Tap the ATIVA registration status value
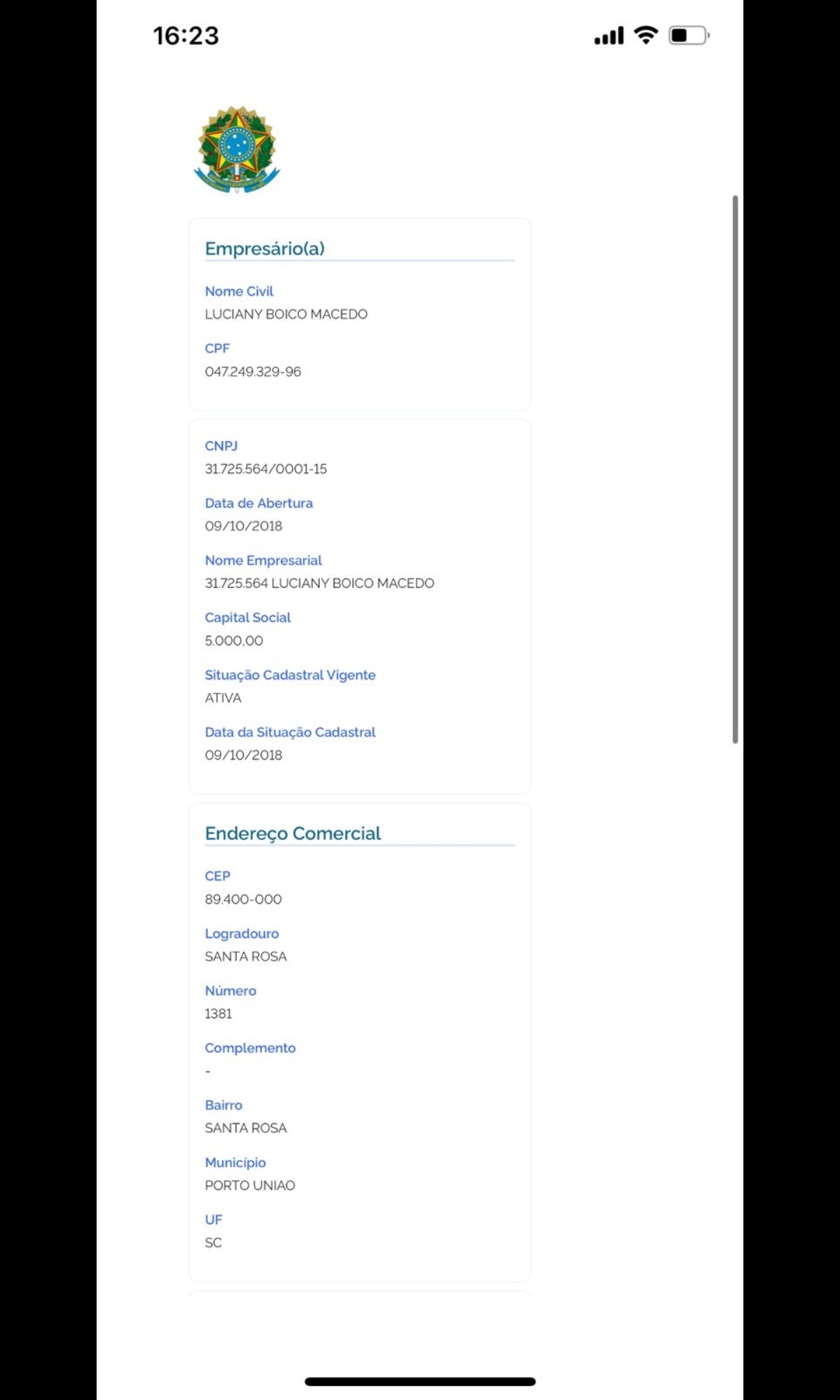Image resolution: width=840 pixels, height=1400 pixels. tap(223, 698)
